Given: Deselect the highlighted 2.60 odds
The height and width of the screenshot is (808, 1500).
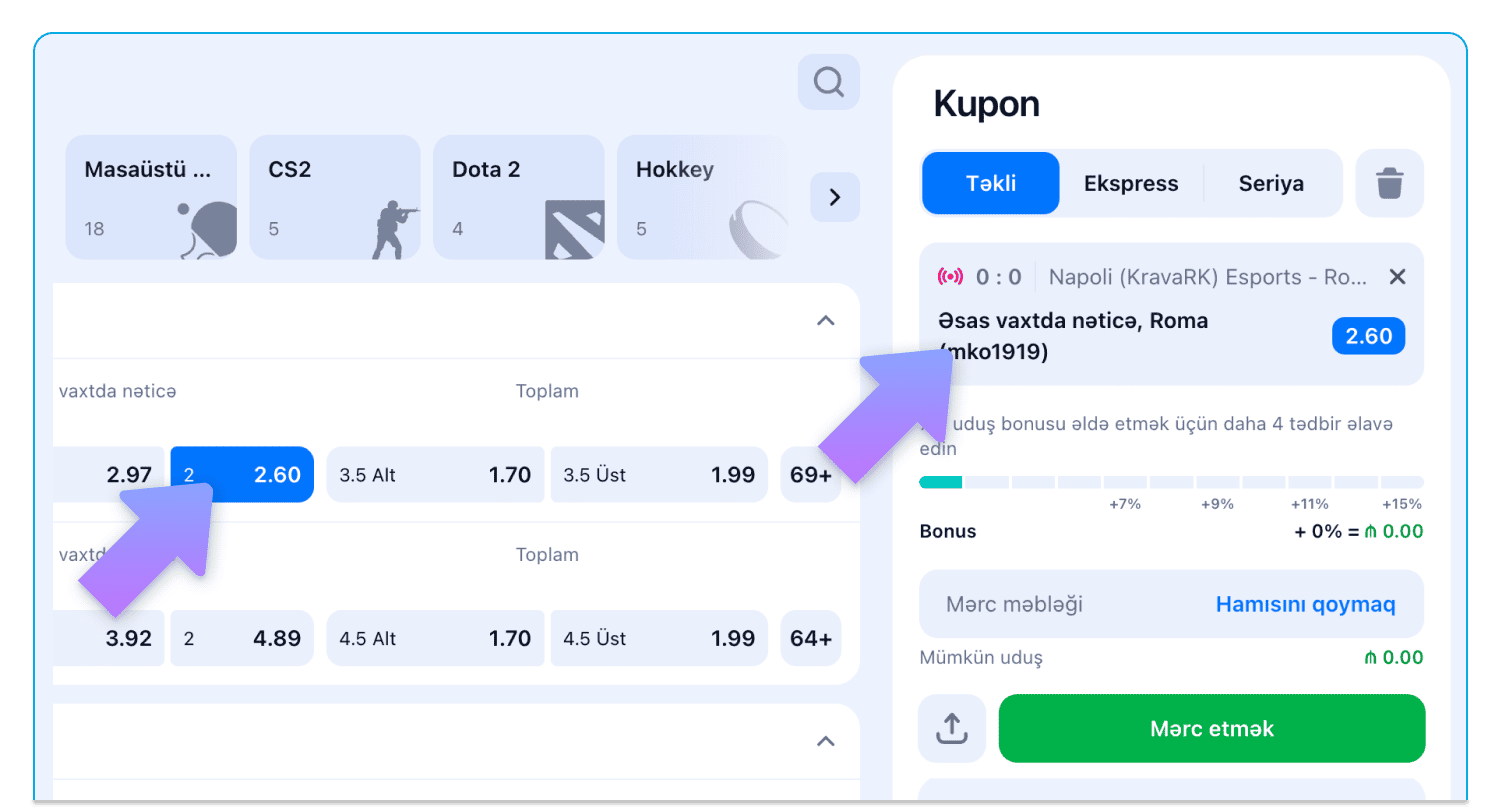Looking at the screenshot, I should [x=242, y=474].
